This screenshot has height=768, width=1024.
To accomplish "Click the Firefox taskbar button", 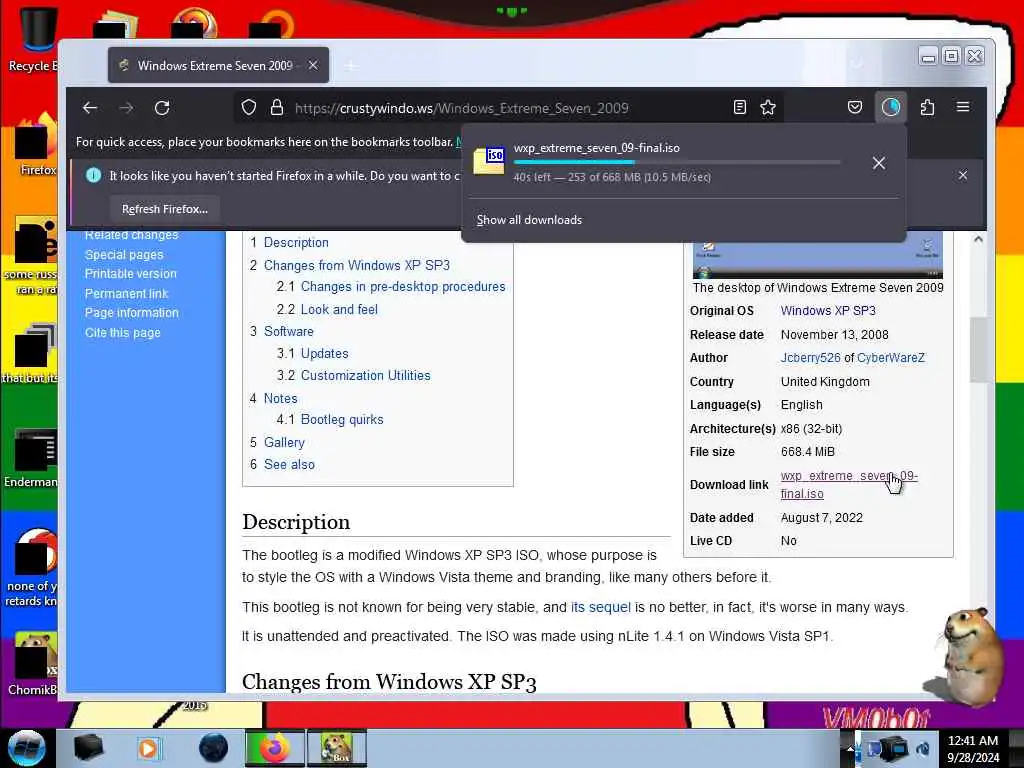I will [x=275, y=748].
